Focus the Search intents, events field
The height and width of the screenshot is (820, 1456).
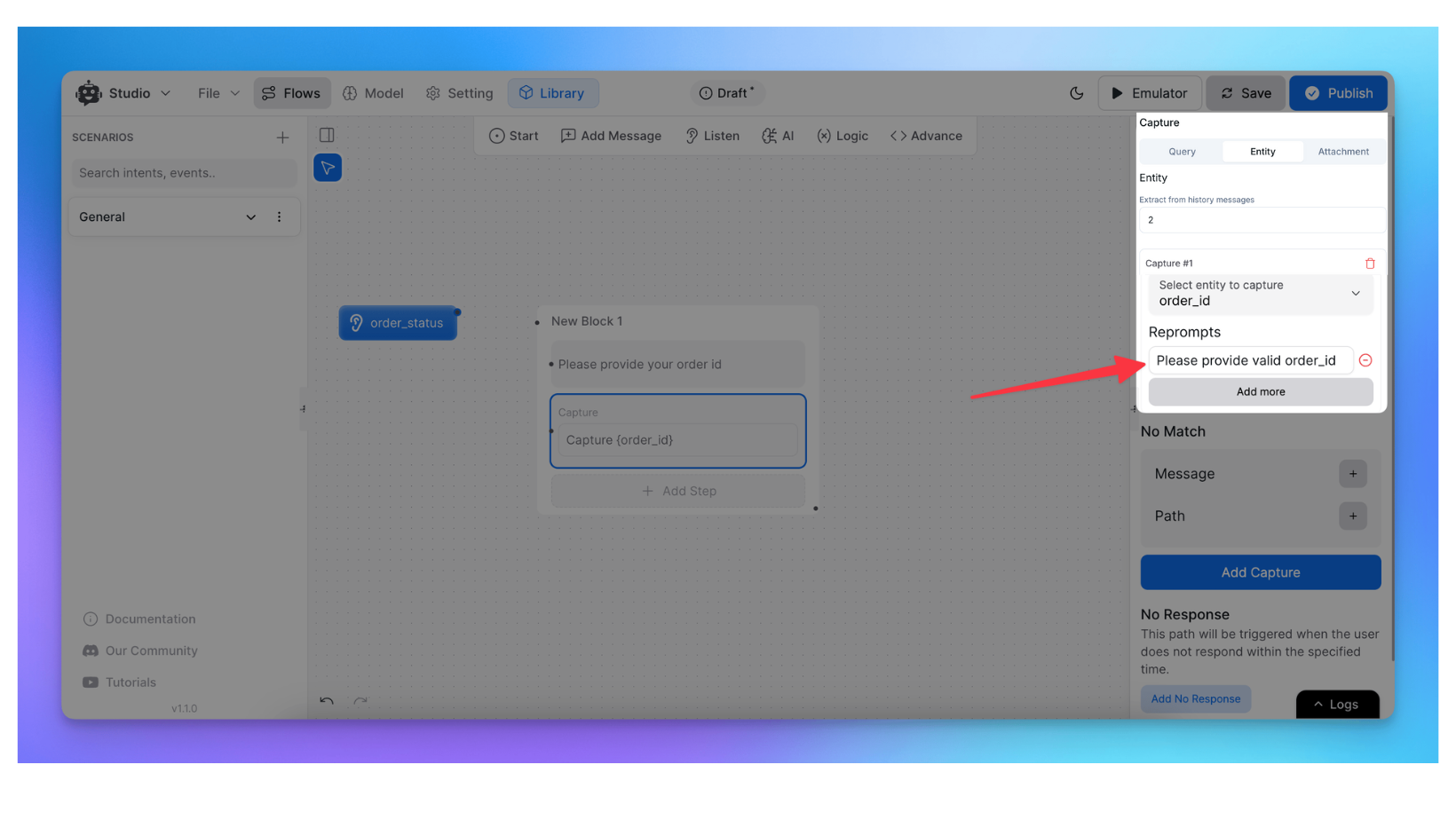tap(185, 173)
